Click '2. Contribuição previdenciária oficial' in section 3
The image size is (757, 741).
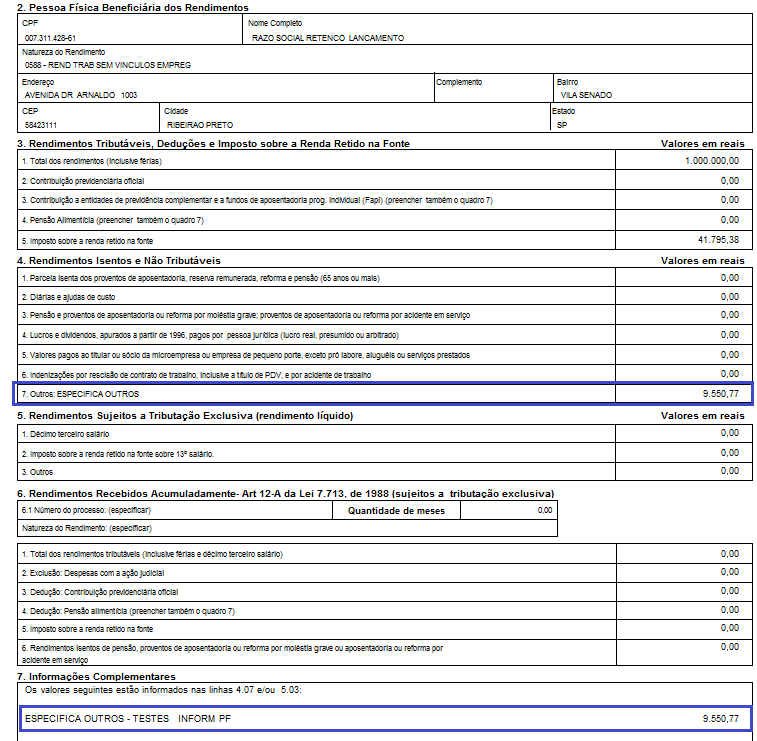pyautogui.click(x=83, y=181)
